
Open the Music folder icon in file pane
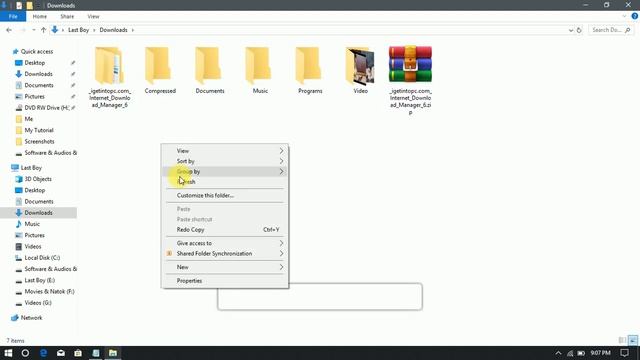(260, 70)
